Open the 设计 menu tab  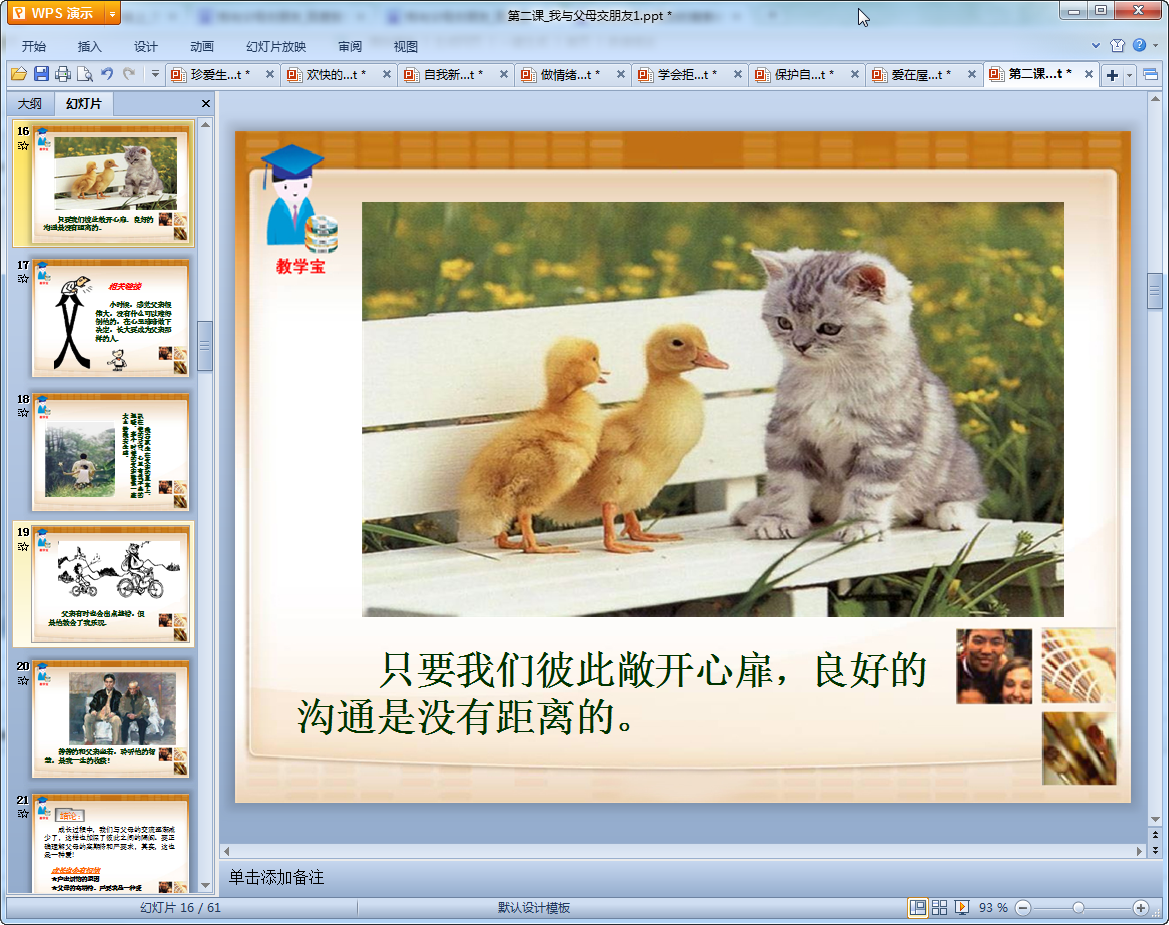[145, 46]
